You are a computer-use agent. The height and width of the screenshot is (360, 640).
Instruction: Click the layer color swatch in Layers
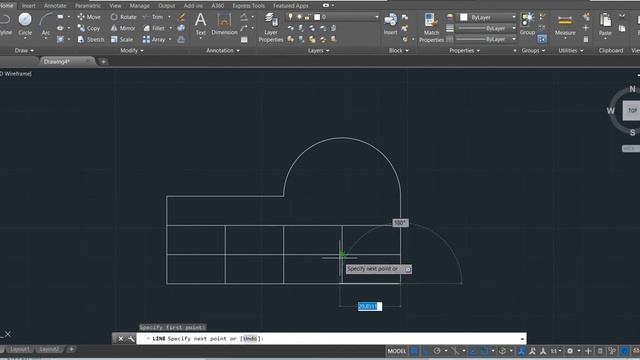(317, 17)
